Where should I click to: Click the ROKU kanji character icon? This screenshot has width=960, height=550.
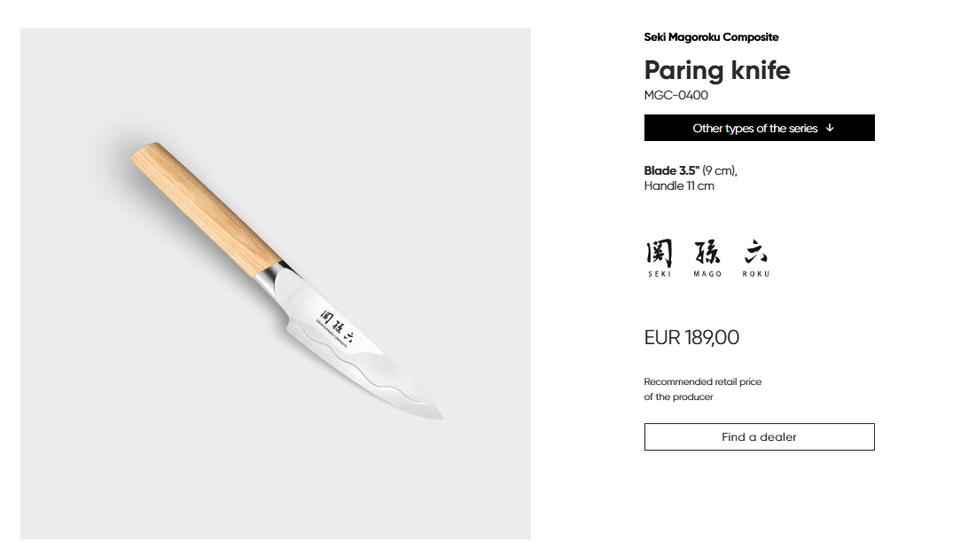point(756,251)
